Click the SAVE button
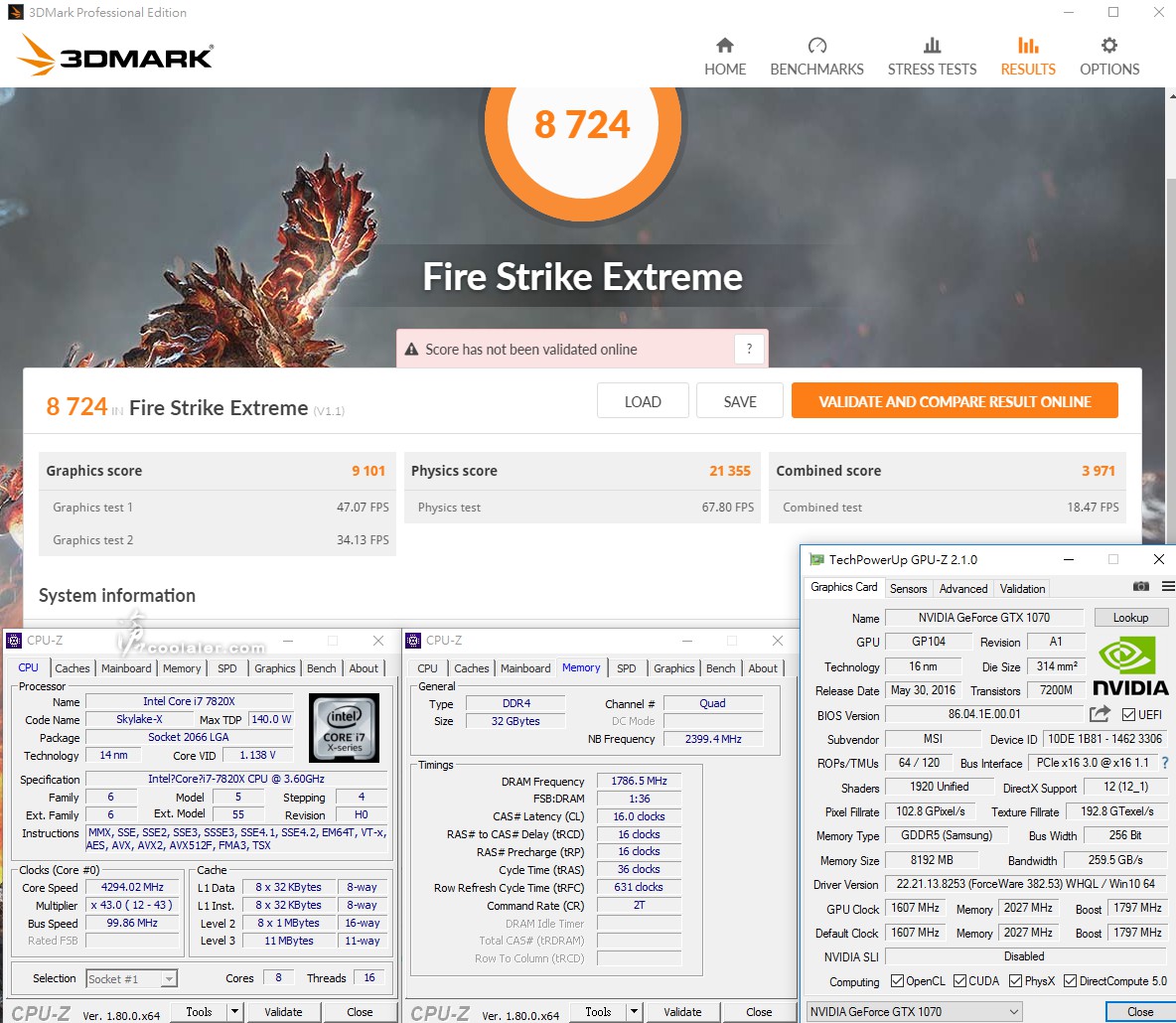1176x1023 pixels. 740,401
